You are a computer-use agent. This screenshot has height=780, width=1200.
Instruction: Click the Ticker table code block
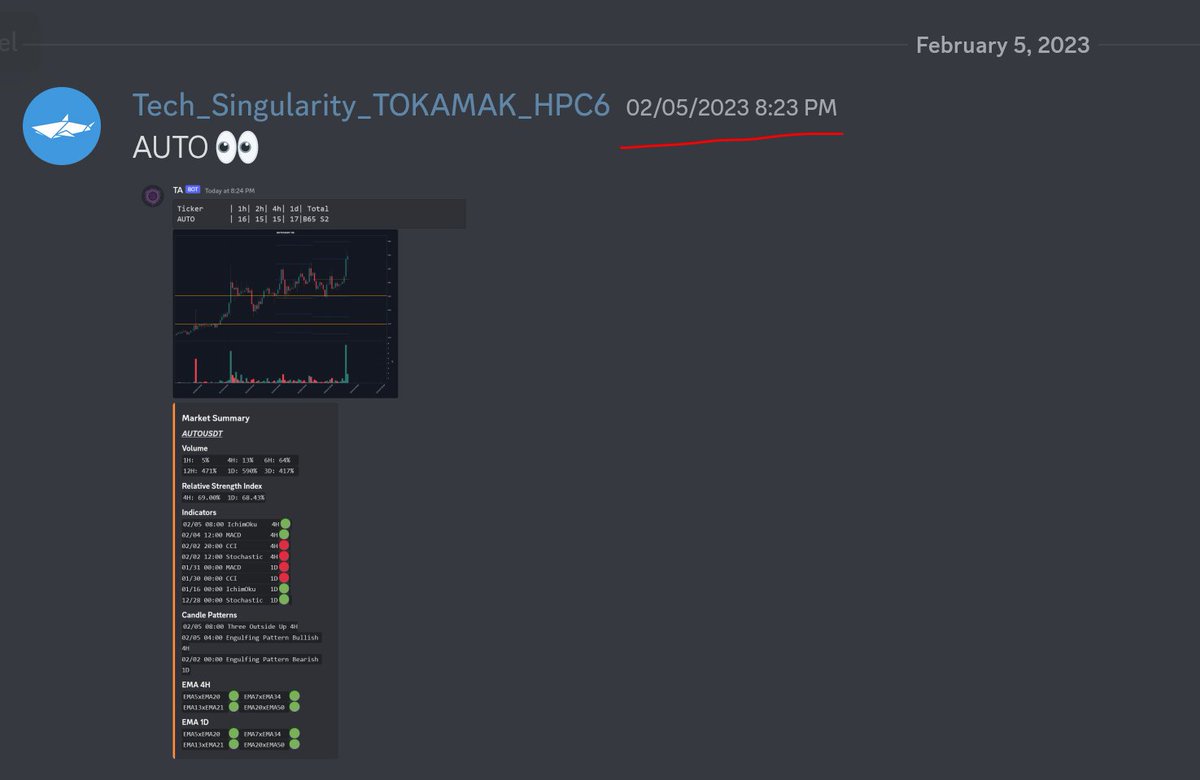(319, 213)
